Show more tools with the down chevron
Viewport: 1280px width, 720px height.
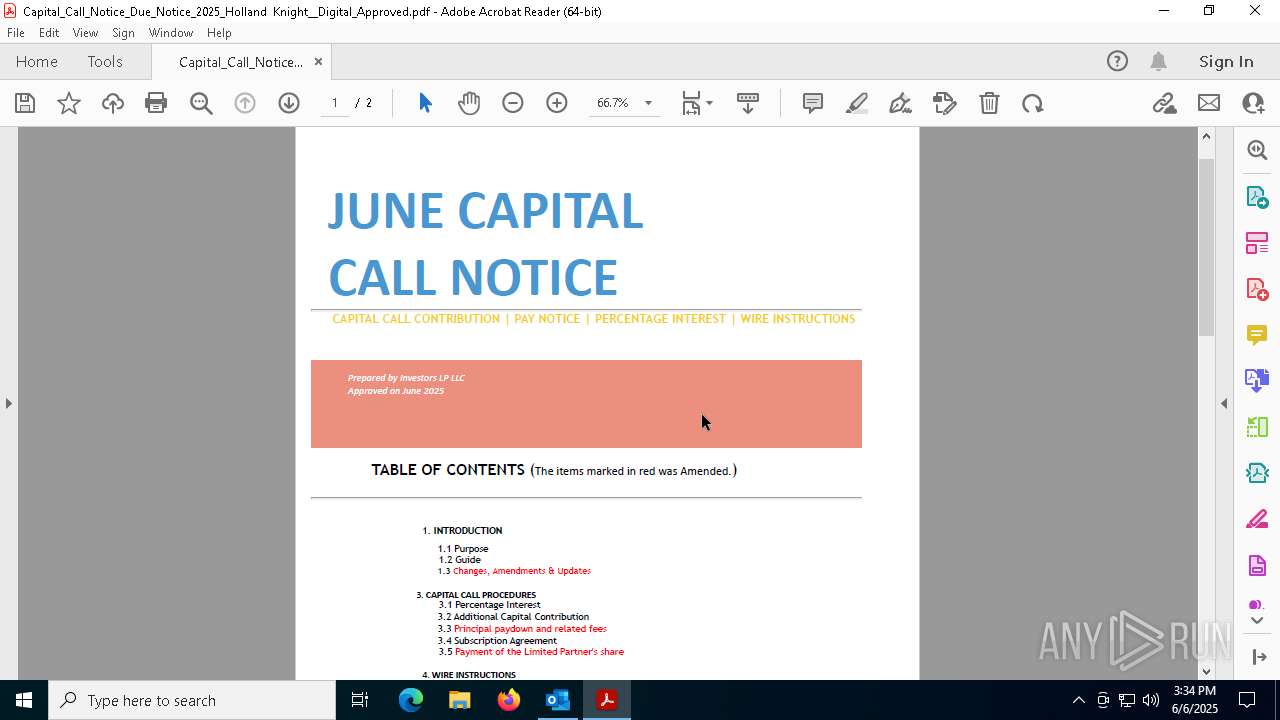[x=1257, y=621]
